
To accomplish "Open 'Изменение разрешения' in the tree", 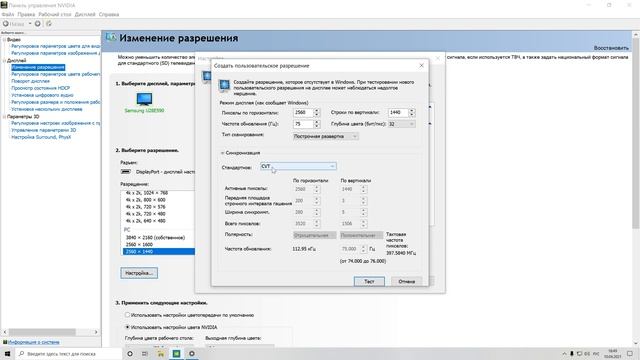I will coord(38,67).
